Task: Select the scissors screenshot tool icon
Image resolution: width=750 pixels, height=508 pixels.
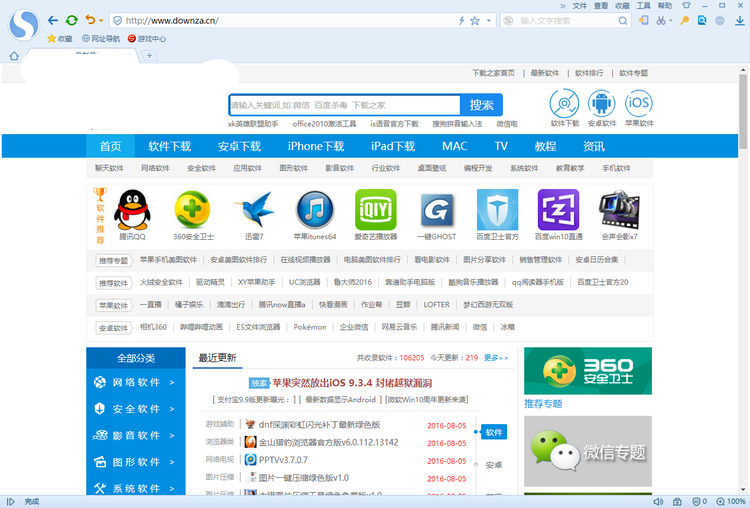Action: coord(661,21)
